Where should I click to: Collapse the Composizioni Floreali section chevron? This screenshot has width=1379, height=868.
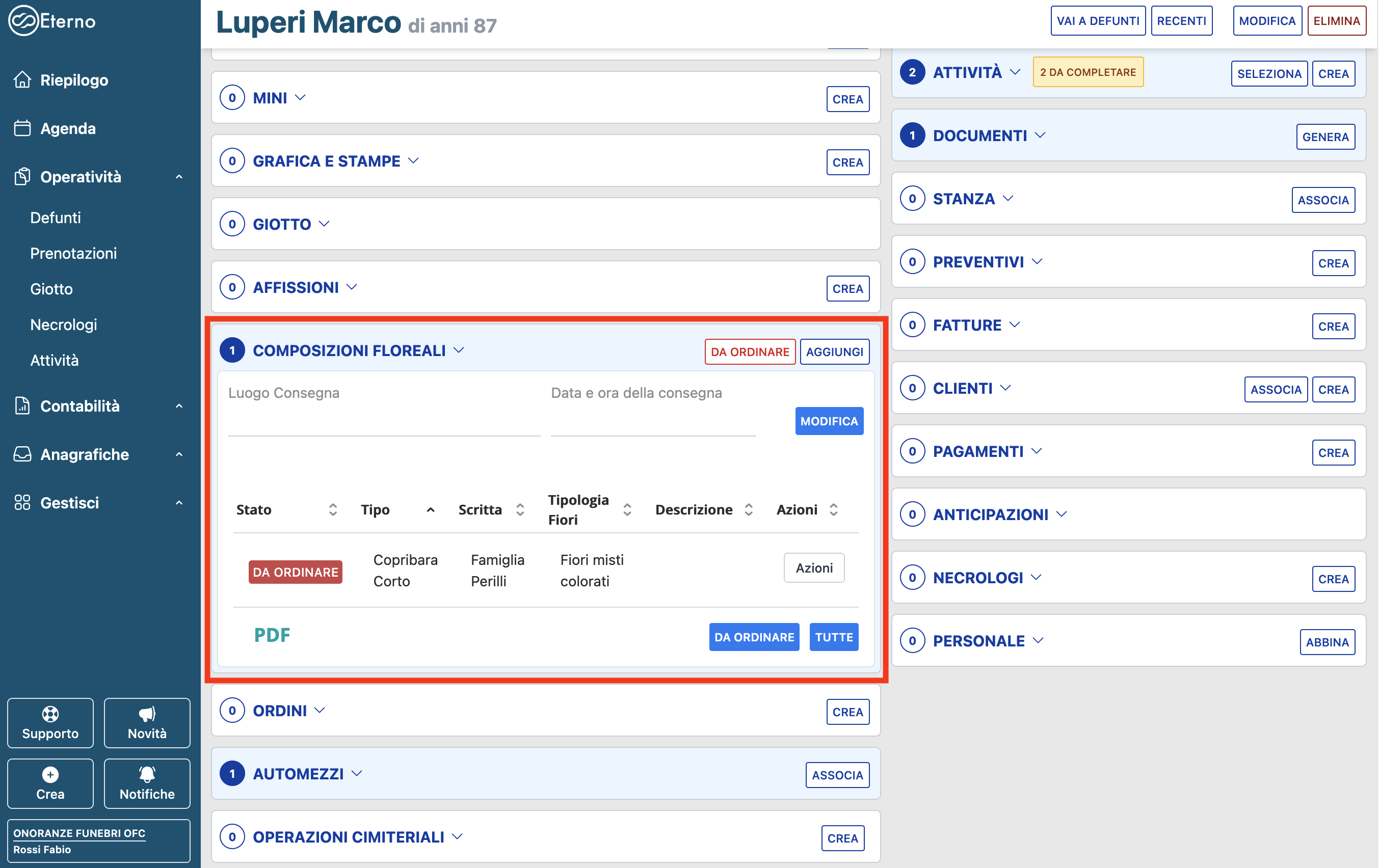[459, 350]
